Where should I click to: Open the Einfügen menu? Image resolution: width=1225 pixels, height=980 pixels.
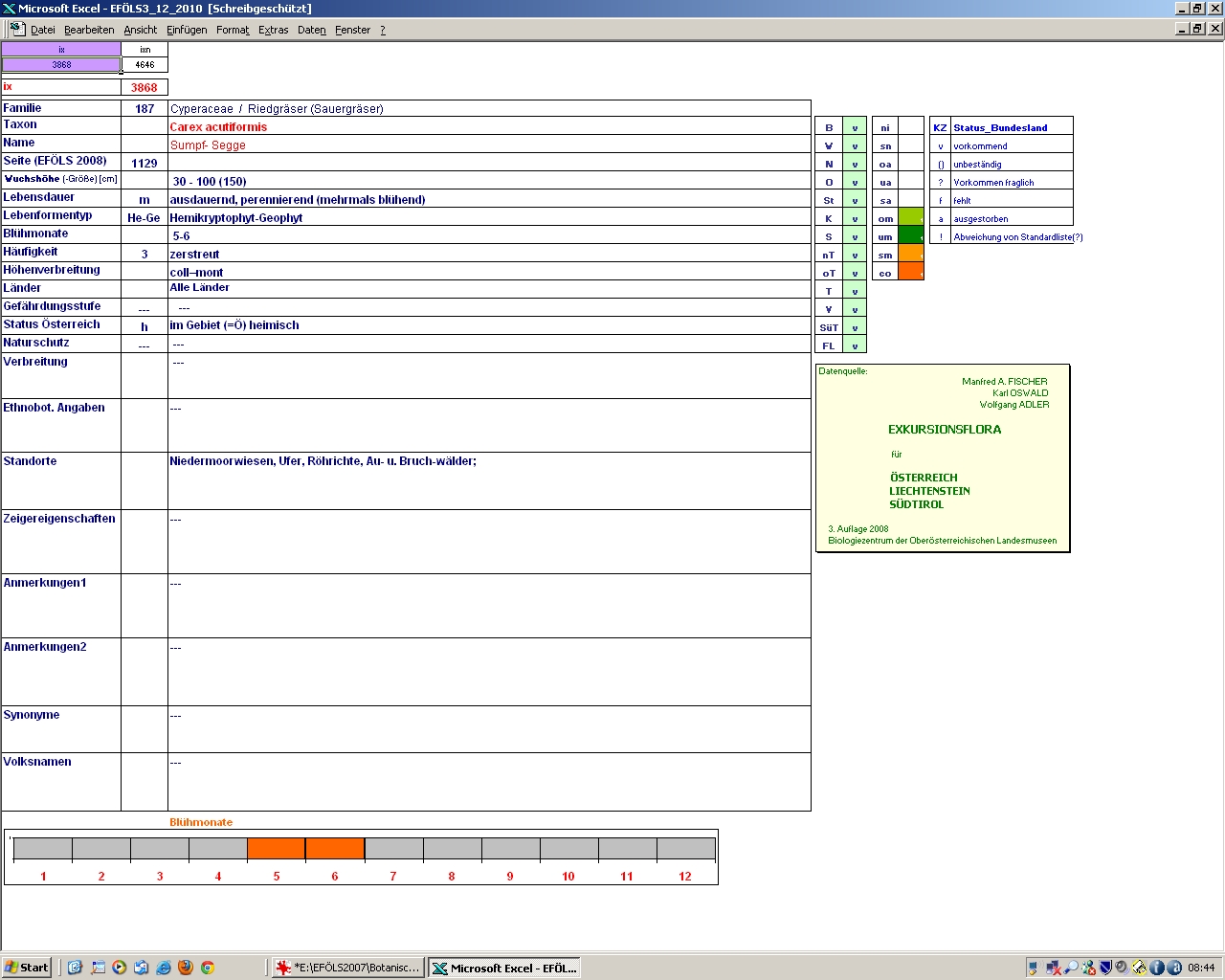(187, 30)
